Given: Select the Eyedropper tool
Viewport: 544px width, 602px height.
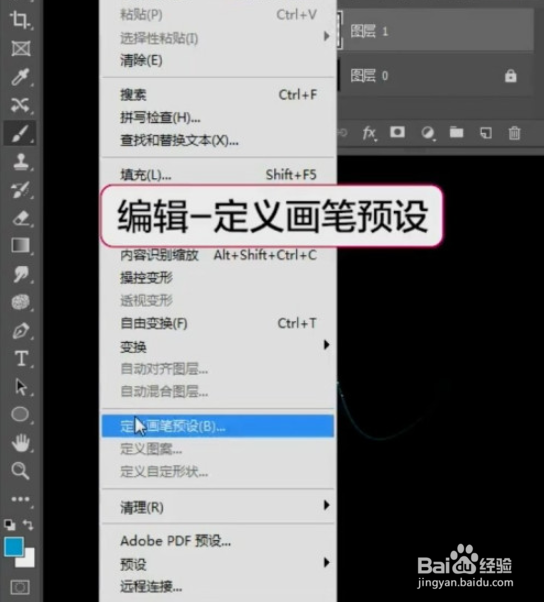Looking at the screenshot, I should click(x=20, y=76).
